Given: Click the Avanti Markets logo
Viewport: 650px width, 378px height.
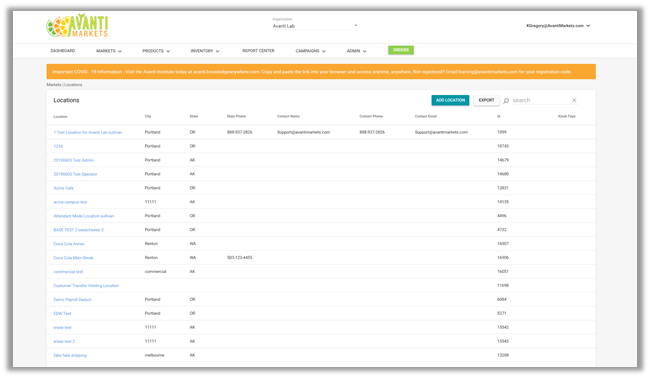Looking at the screenshot, I should (x=78, y=26).
